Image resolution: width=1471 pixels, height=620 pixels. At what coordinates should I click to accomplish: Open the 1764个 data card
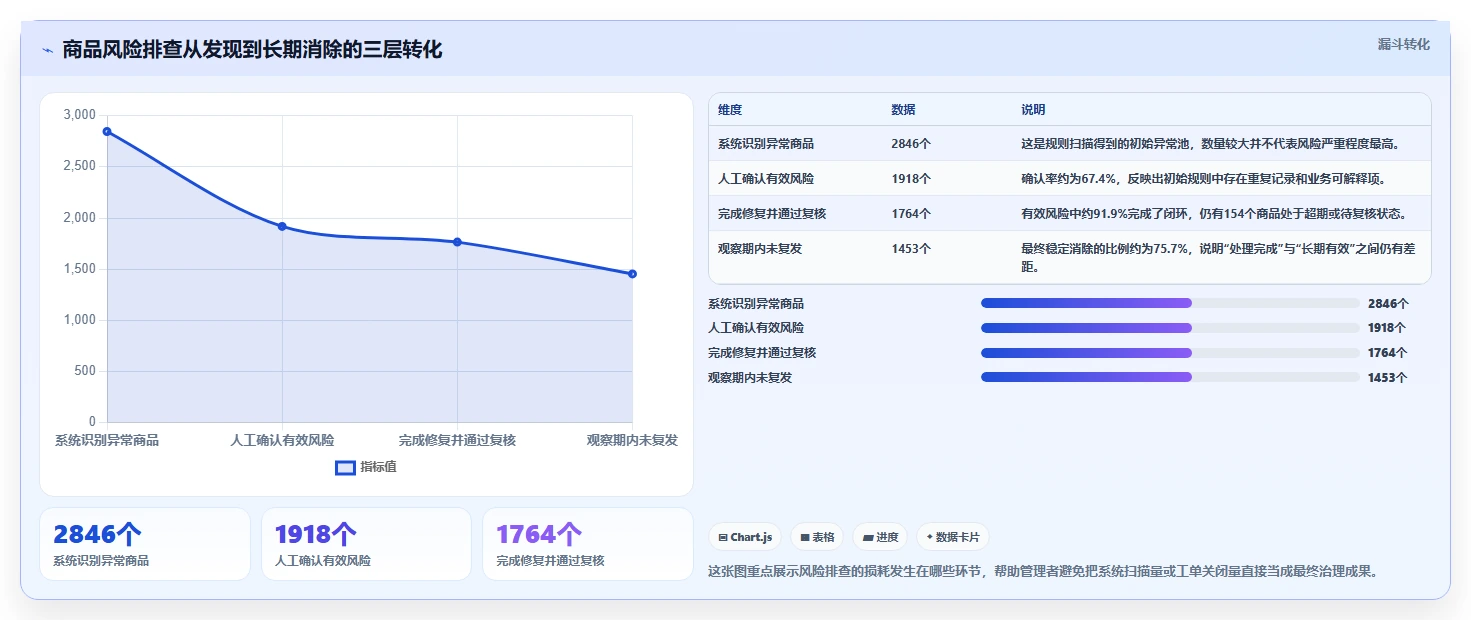588,544
